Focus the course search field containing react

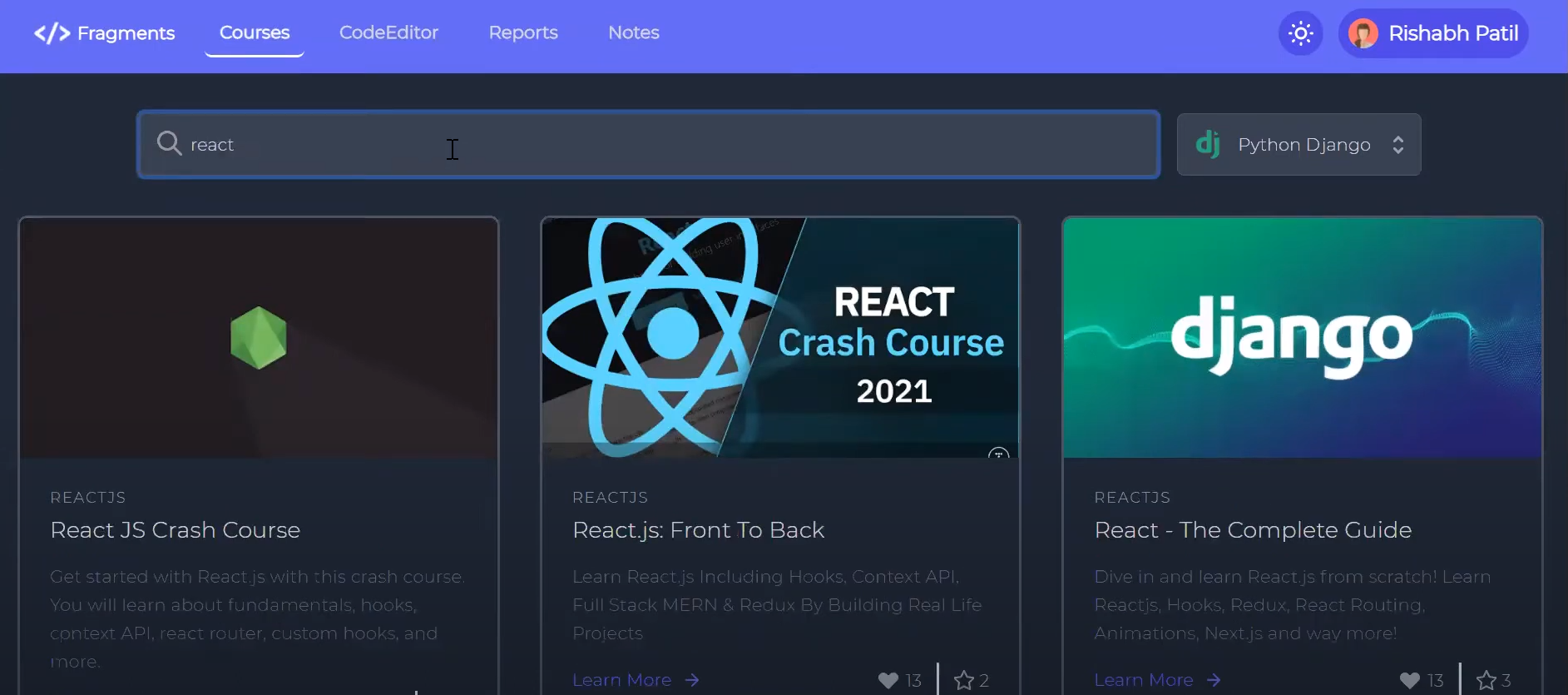click(649, 144)
